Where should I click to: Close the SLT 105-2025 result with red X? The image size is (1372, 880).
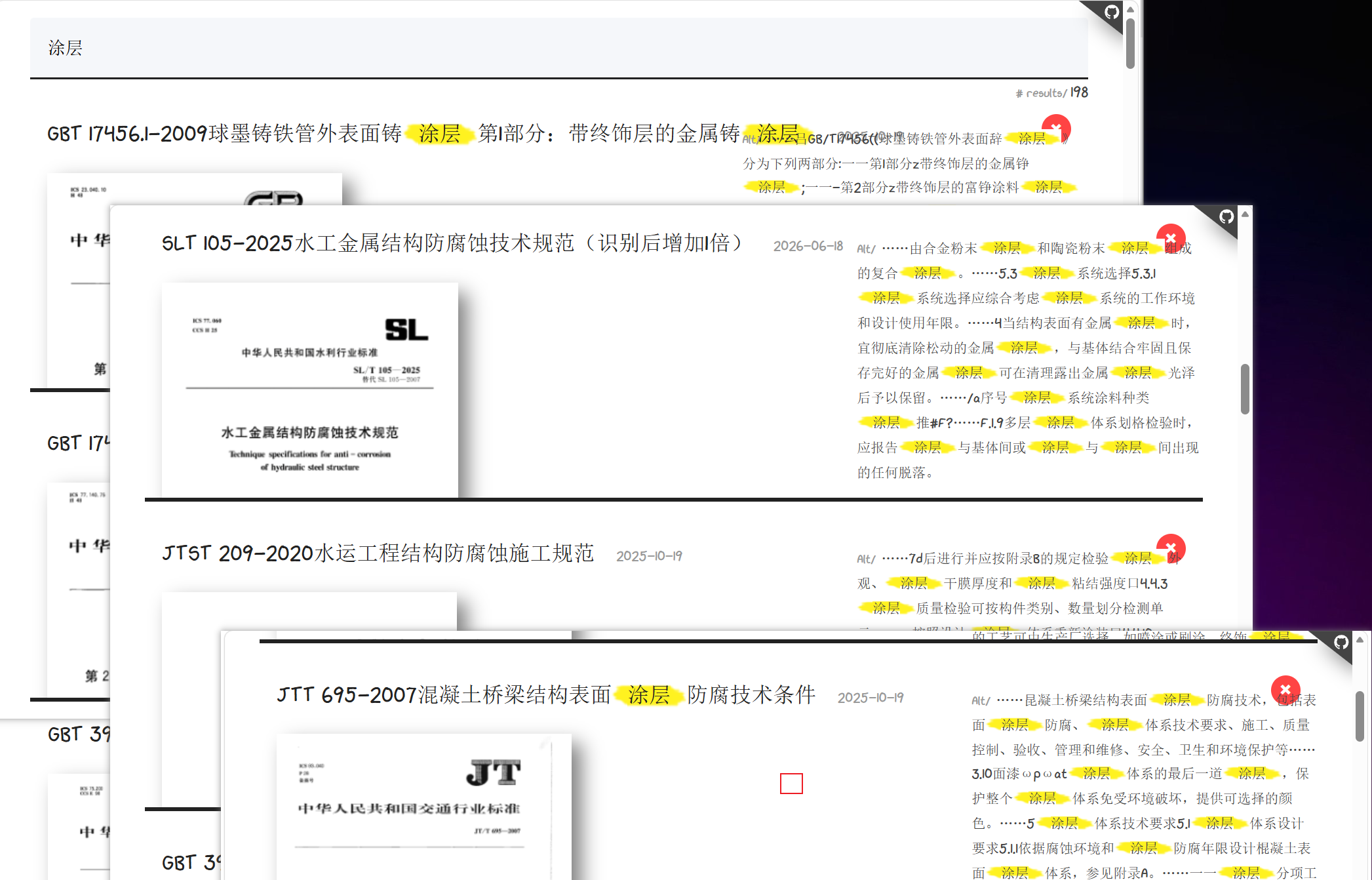pos(1171,238)
